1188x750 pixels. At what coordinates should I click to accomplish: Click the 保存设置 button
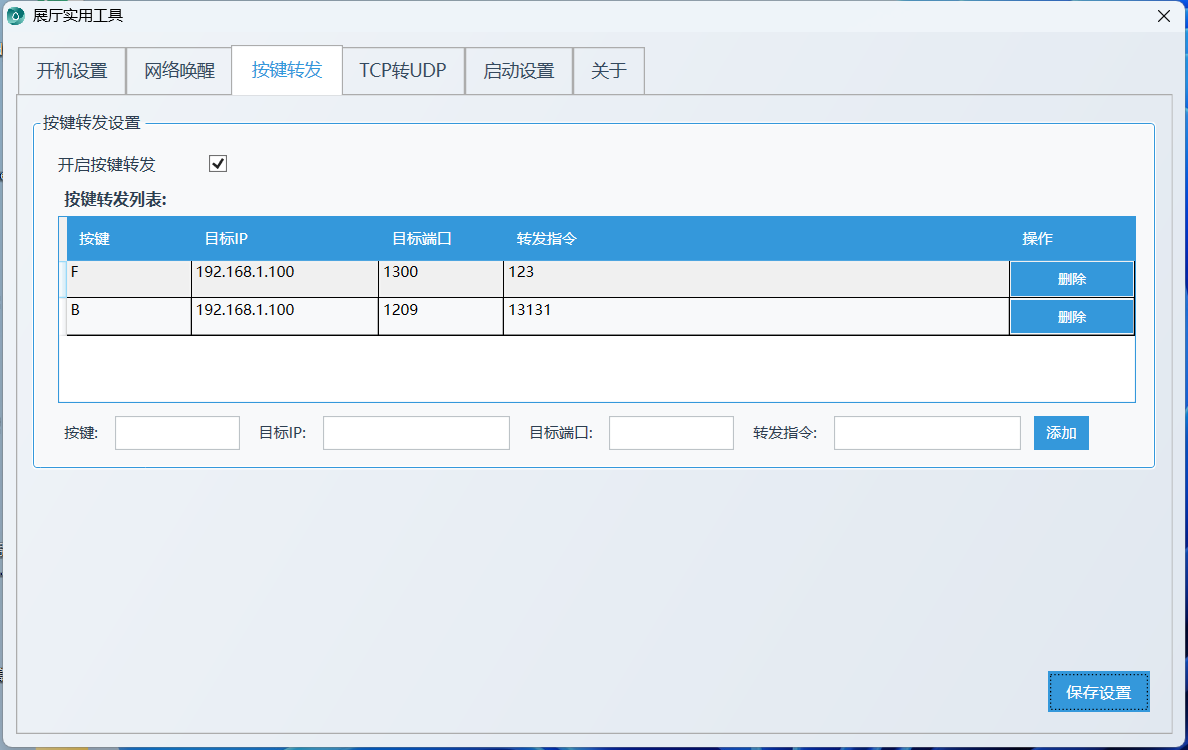point(1098,692)
